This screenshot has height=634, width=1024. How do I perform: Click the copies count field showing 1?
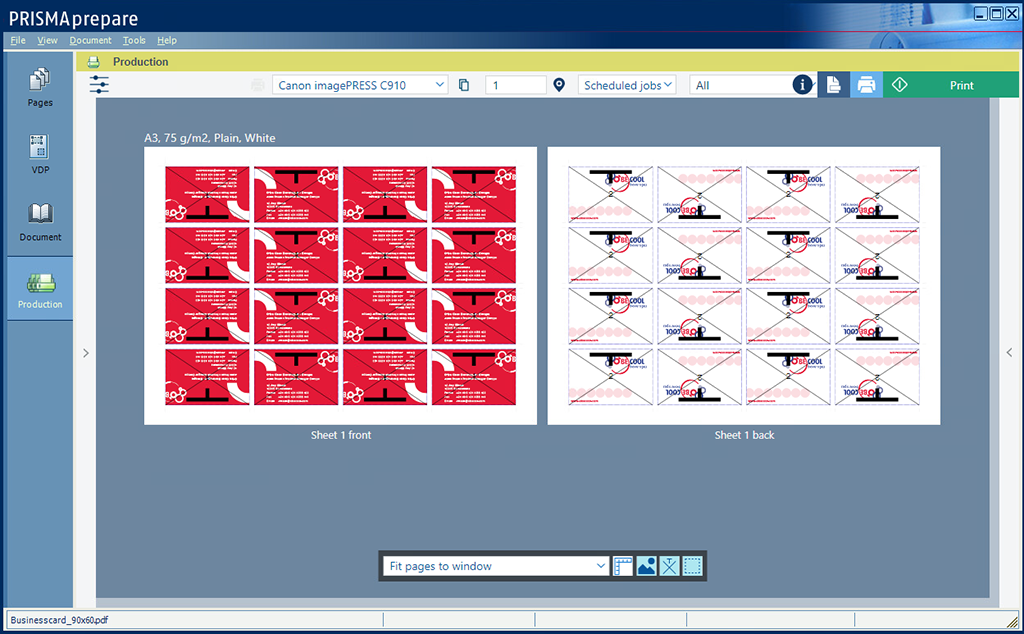click(516, 85)
